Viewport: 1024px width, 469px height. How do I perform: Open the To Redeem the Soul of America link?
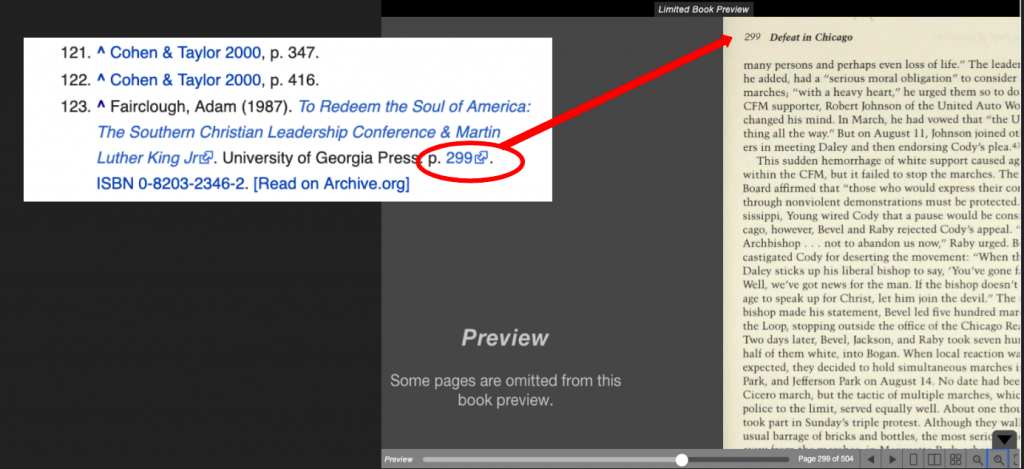pos(313,132)
